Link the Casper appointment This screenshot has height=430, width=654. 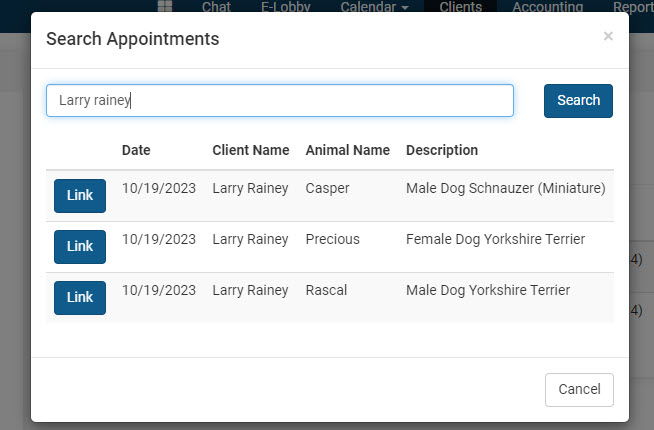tap(80, 196)
